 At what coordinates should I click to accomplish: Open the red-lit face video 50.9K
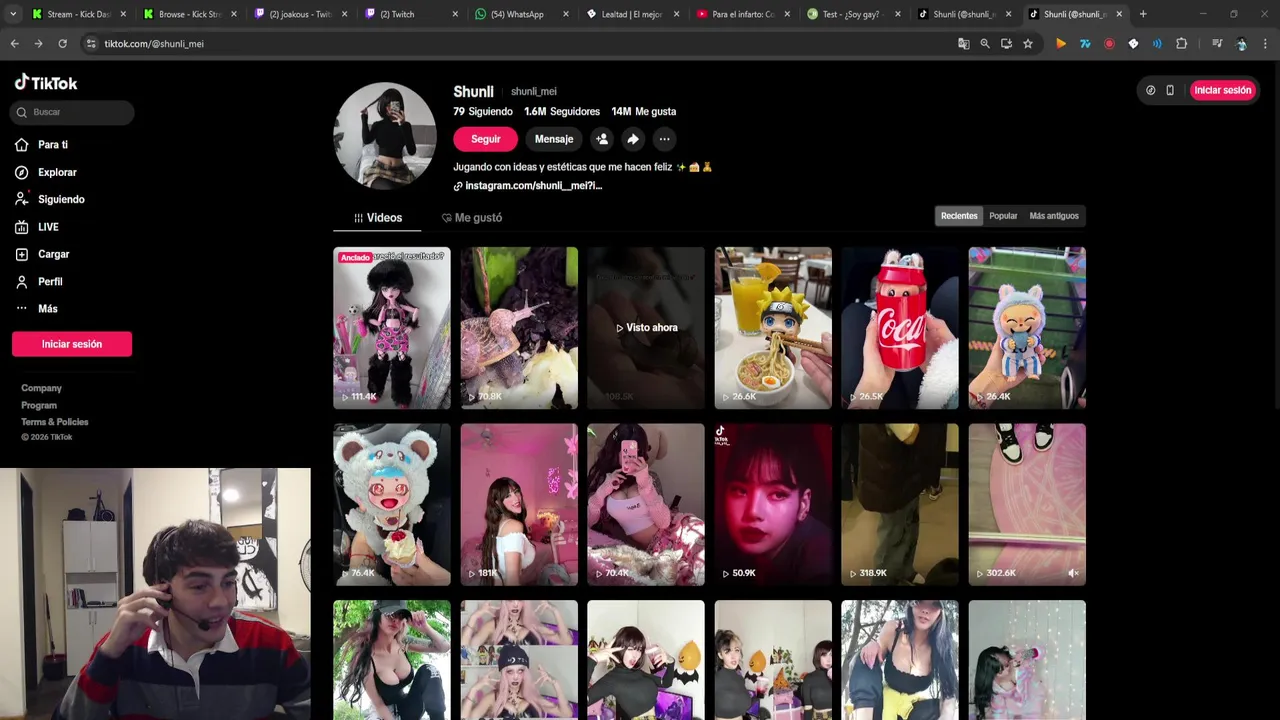773,504
